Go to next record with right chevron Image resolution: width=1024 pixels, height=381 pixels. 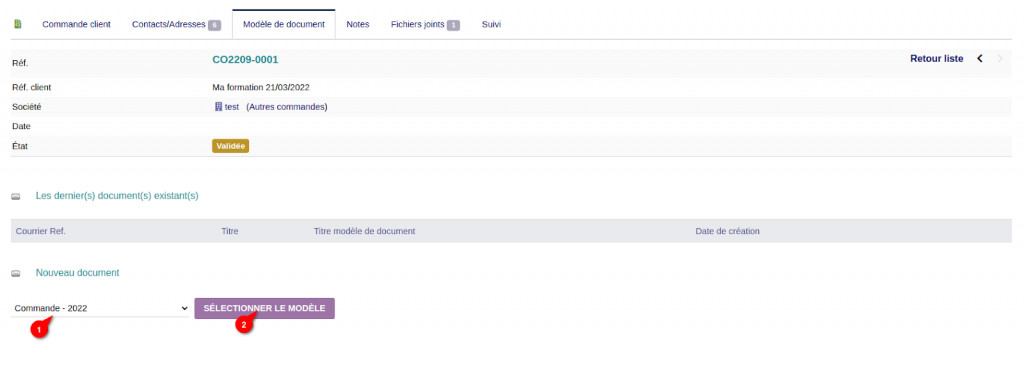tap(1000, 59)
